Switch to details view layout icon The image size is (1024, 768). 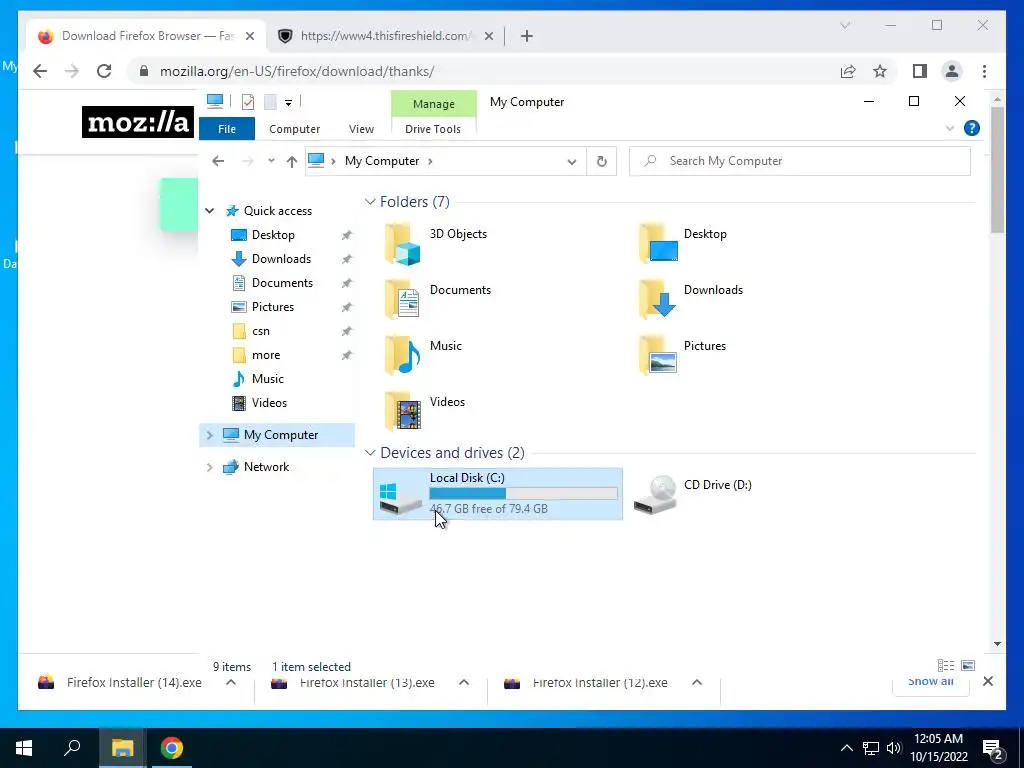946,665
